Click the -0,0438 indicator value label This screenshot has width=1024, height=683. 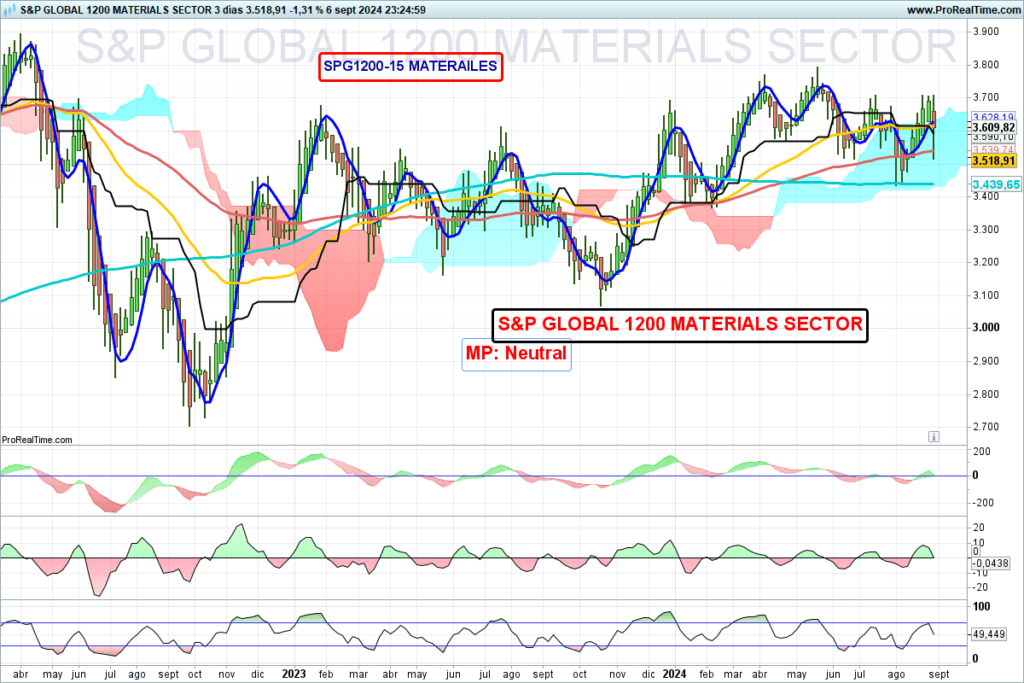(990, 563)
